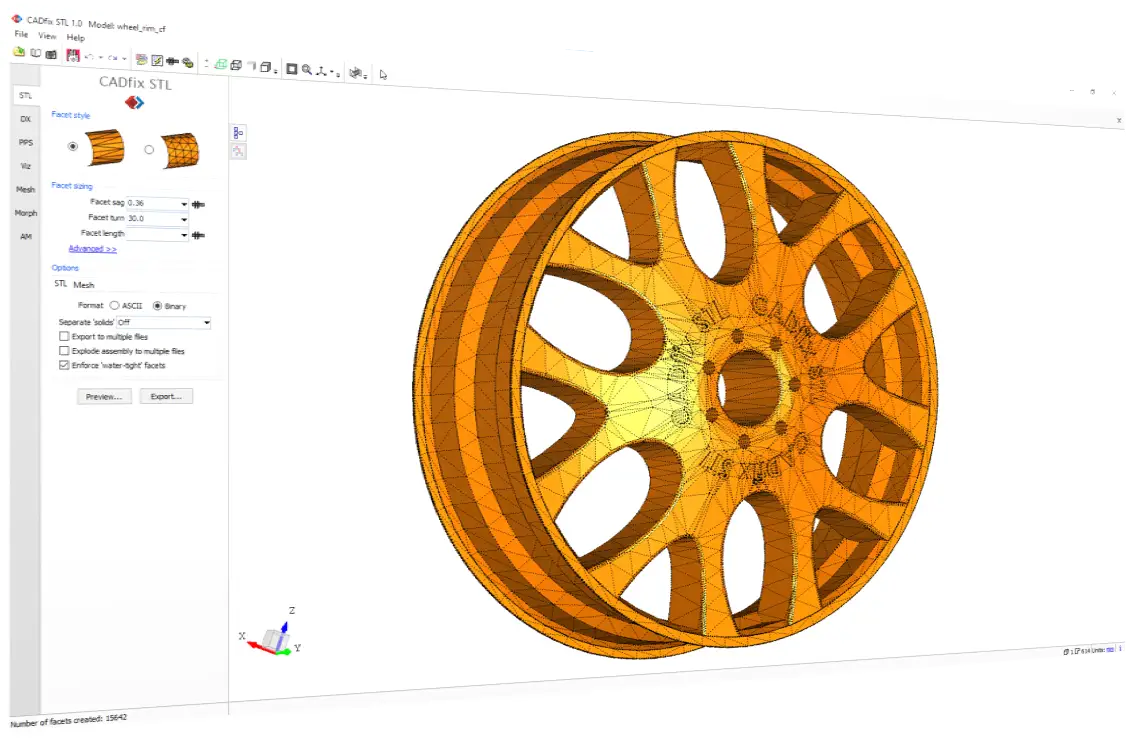Select the first facet style radio button

[72, 146]
